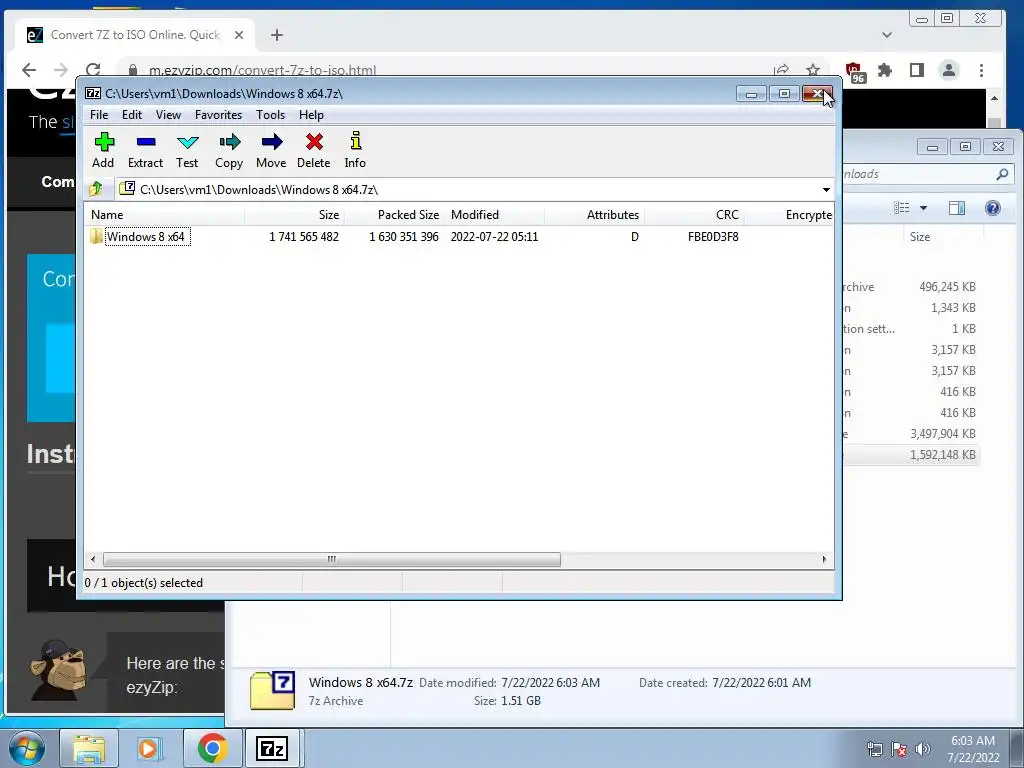Open Chrome three-dot menu
The height and width of the screenshot is (768, 1024).
click(982, 70)
